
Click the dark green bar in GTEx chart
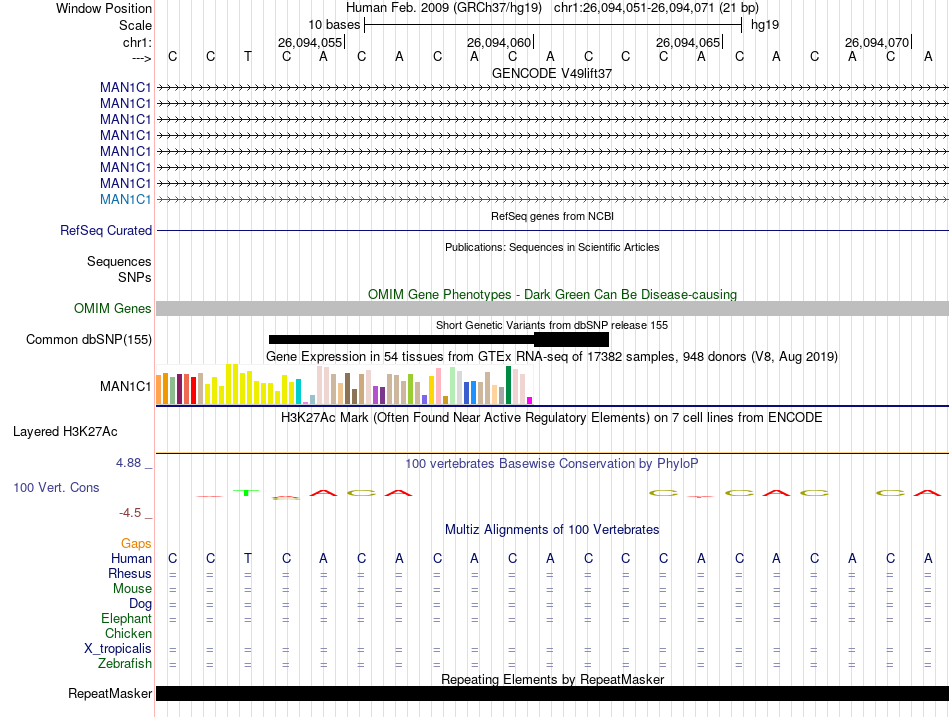point(508,385)
